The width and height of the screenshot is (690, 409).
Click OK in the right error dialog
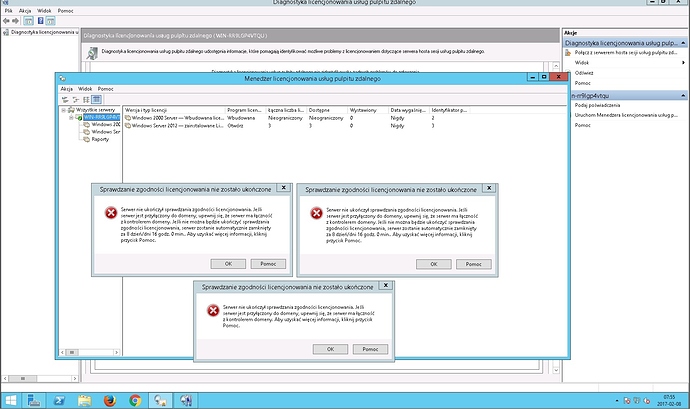point(433,264)
